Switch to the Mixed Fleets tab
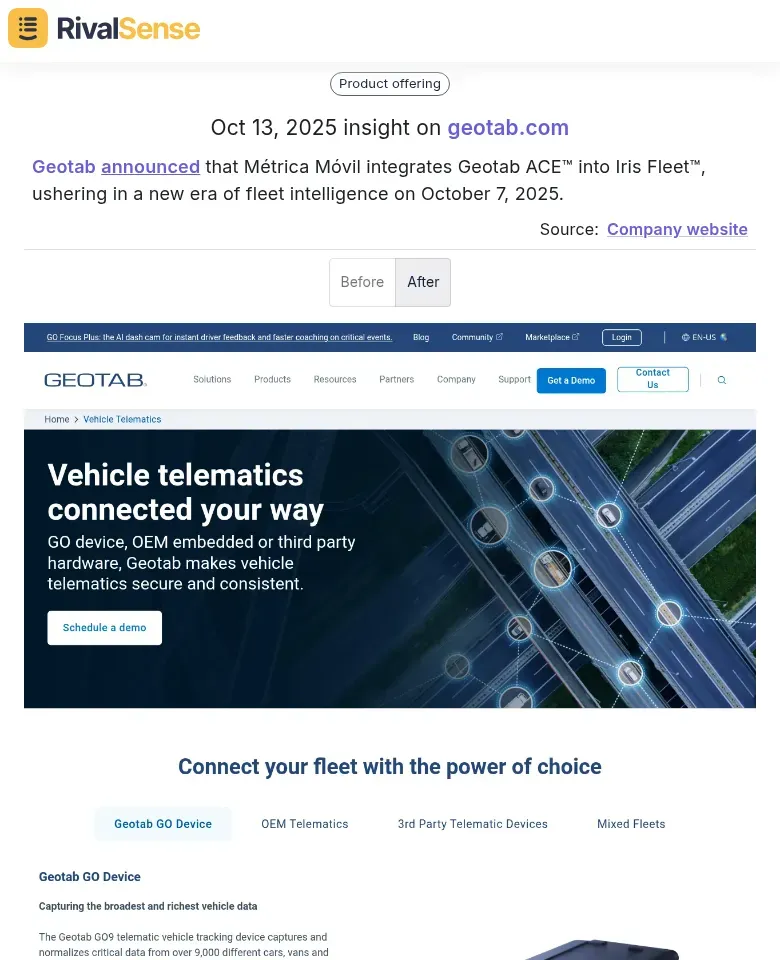The image size is (780, 960). point(630,823)
